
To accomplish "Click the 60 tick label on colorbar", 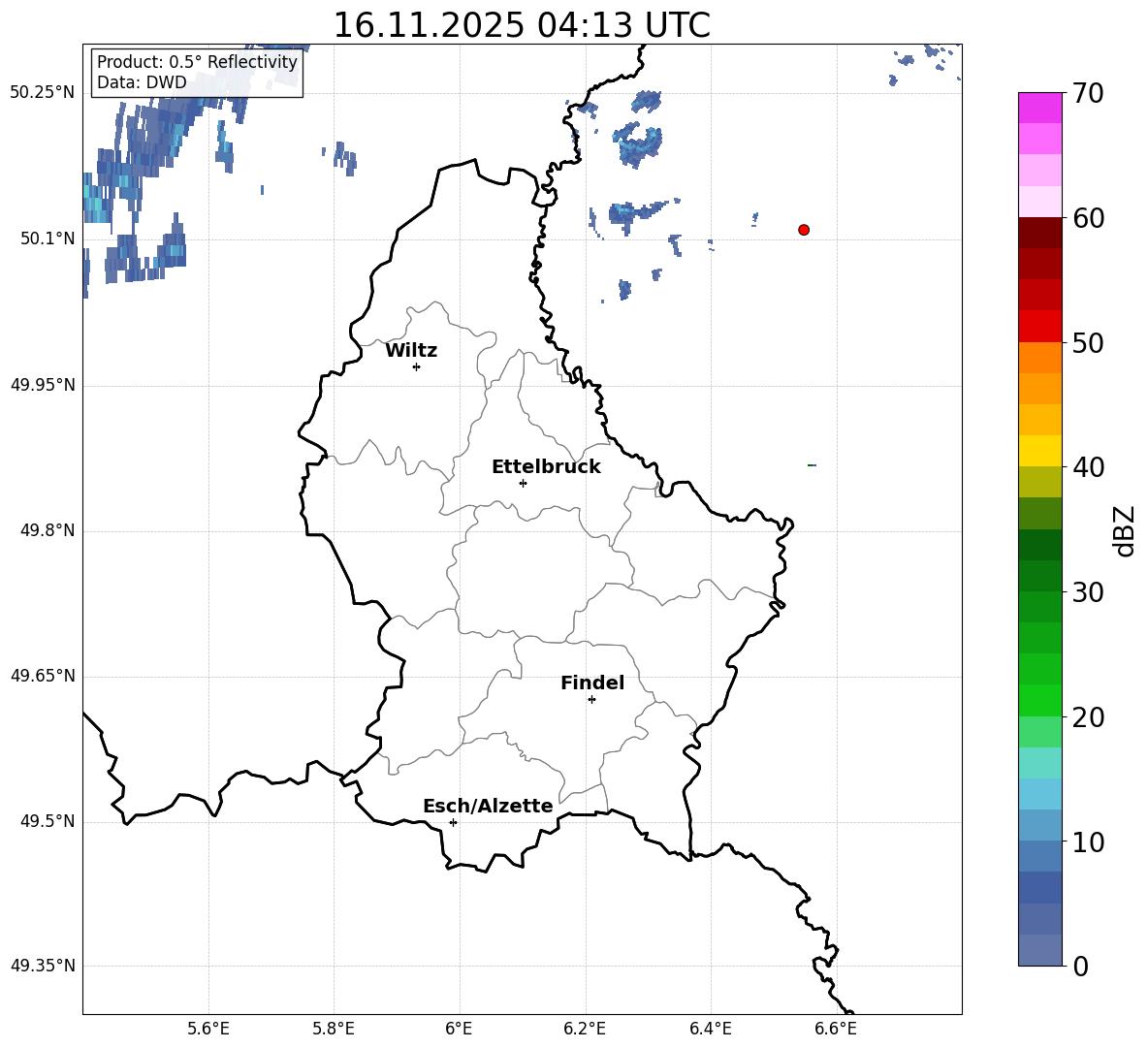I will (1088, 218).
